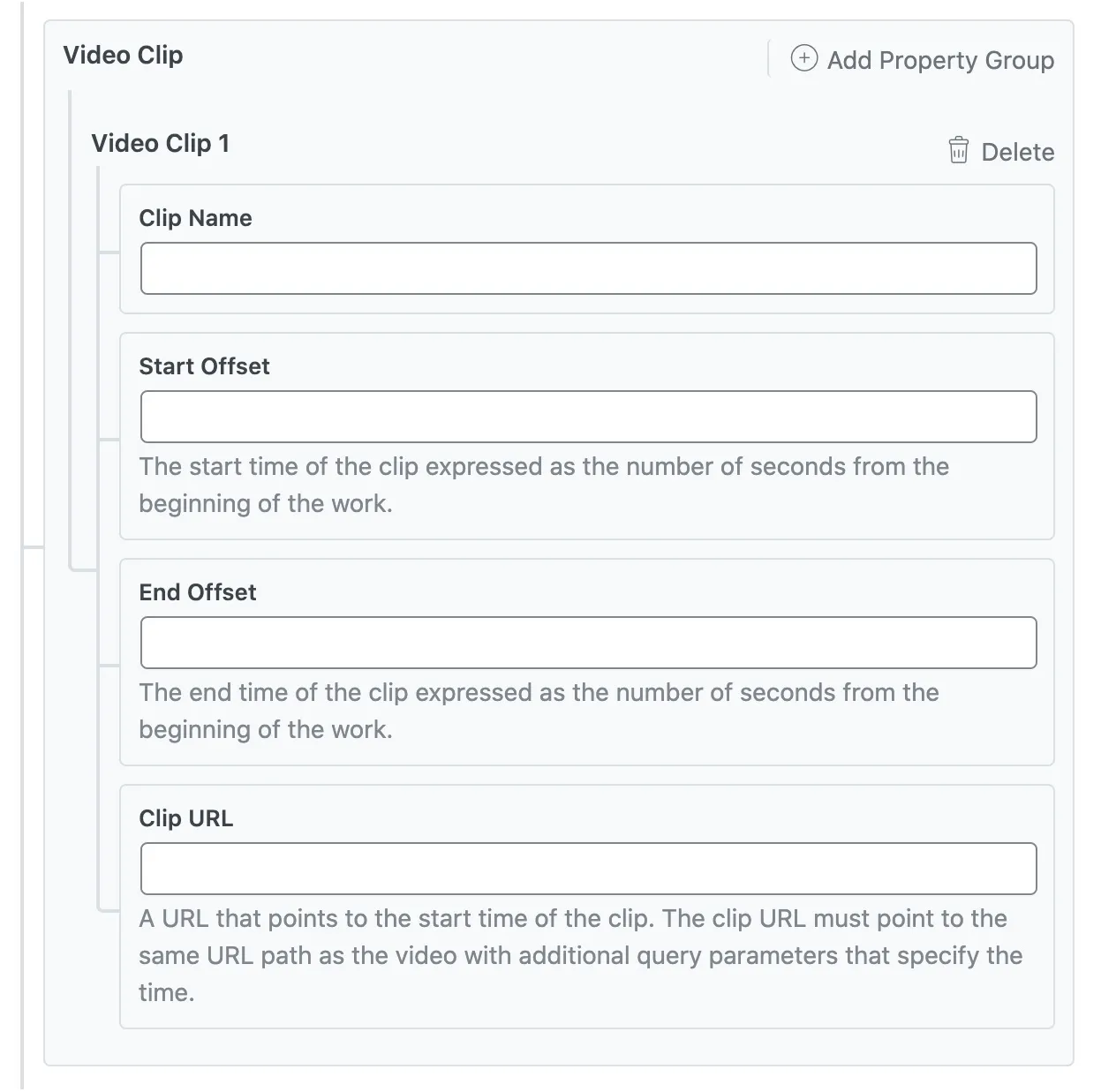The height and width of the screenshot is (1092, 1101).
Task: Click into the Start Offset input box
Action: [588, 417]
